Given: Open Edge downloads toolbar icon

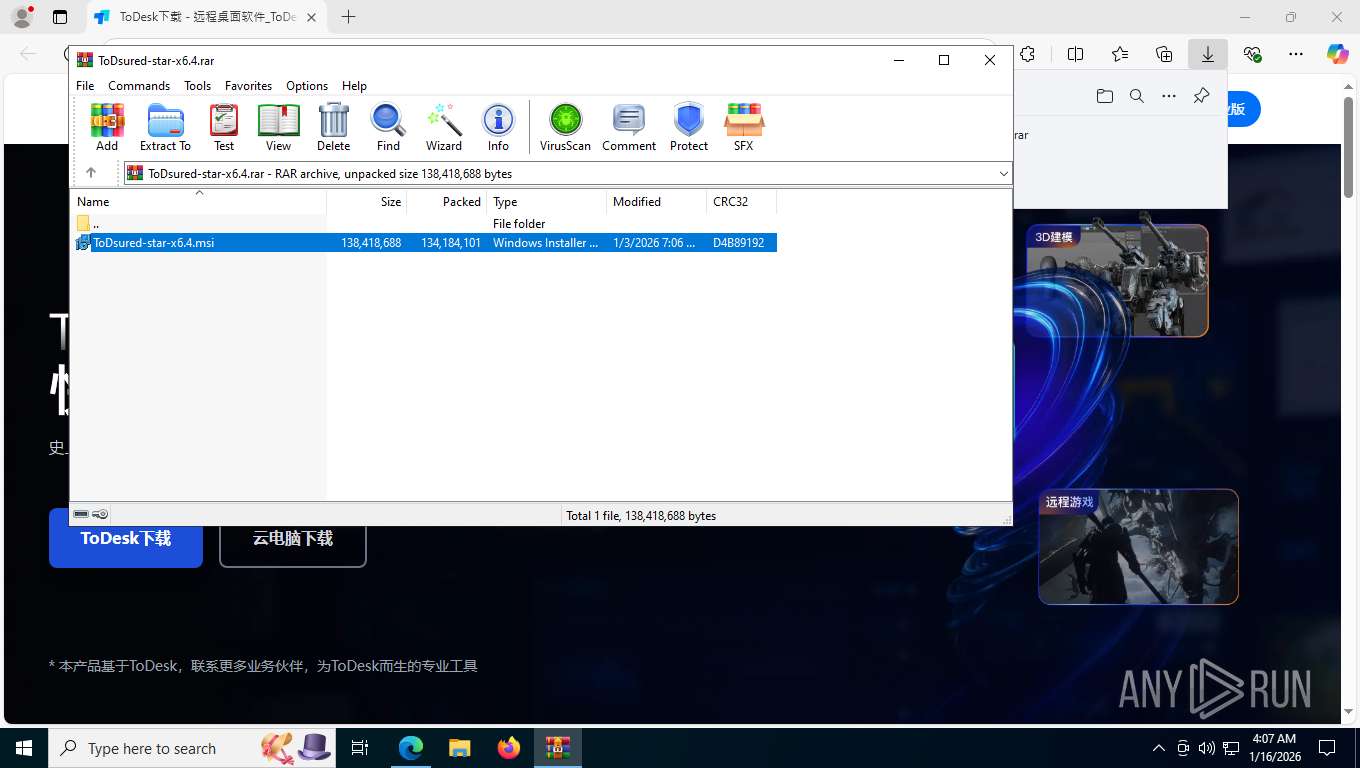Looking at the screenshot, I should pos(1208,54).
